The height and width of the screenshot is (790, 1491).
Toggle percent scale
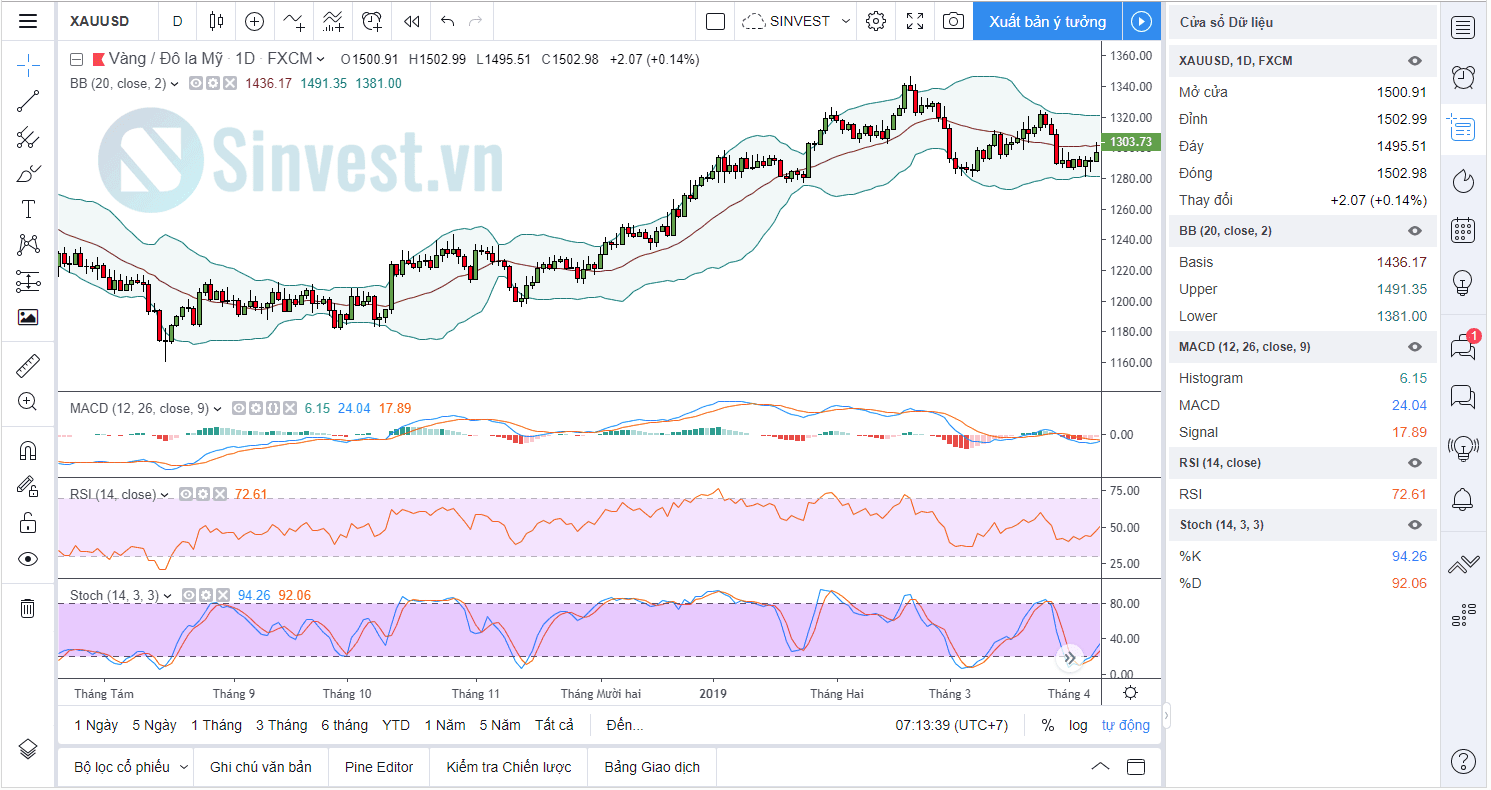(x=1048, y=725)
